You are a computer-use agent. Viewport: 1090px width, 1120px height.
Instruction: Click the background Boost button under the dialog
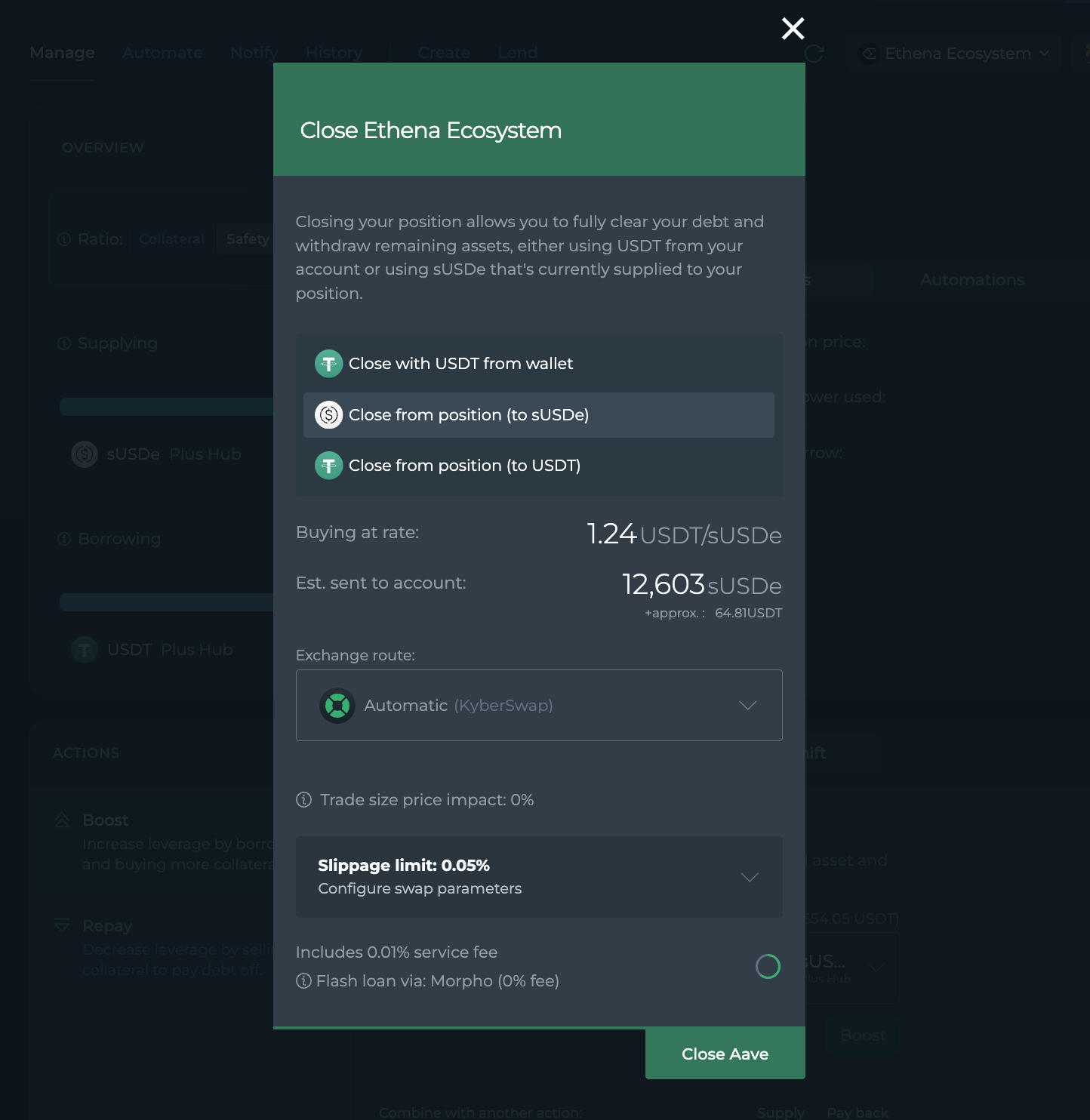[863, 1035]
